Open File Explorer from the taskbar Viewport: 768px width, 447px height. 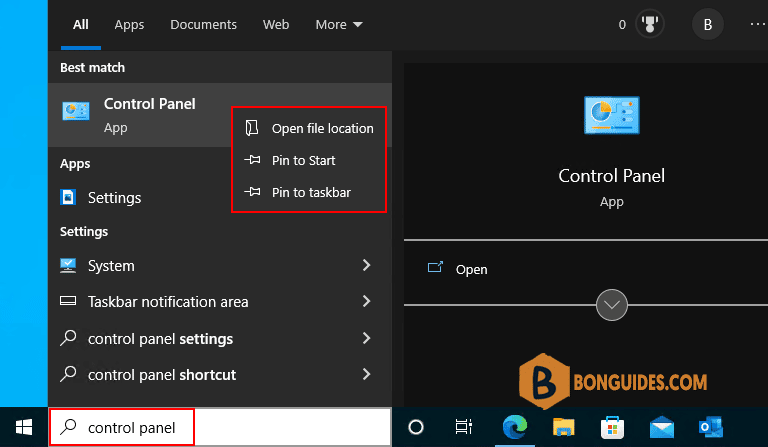[x=564, y=427]
